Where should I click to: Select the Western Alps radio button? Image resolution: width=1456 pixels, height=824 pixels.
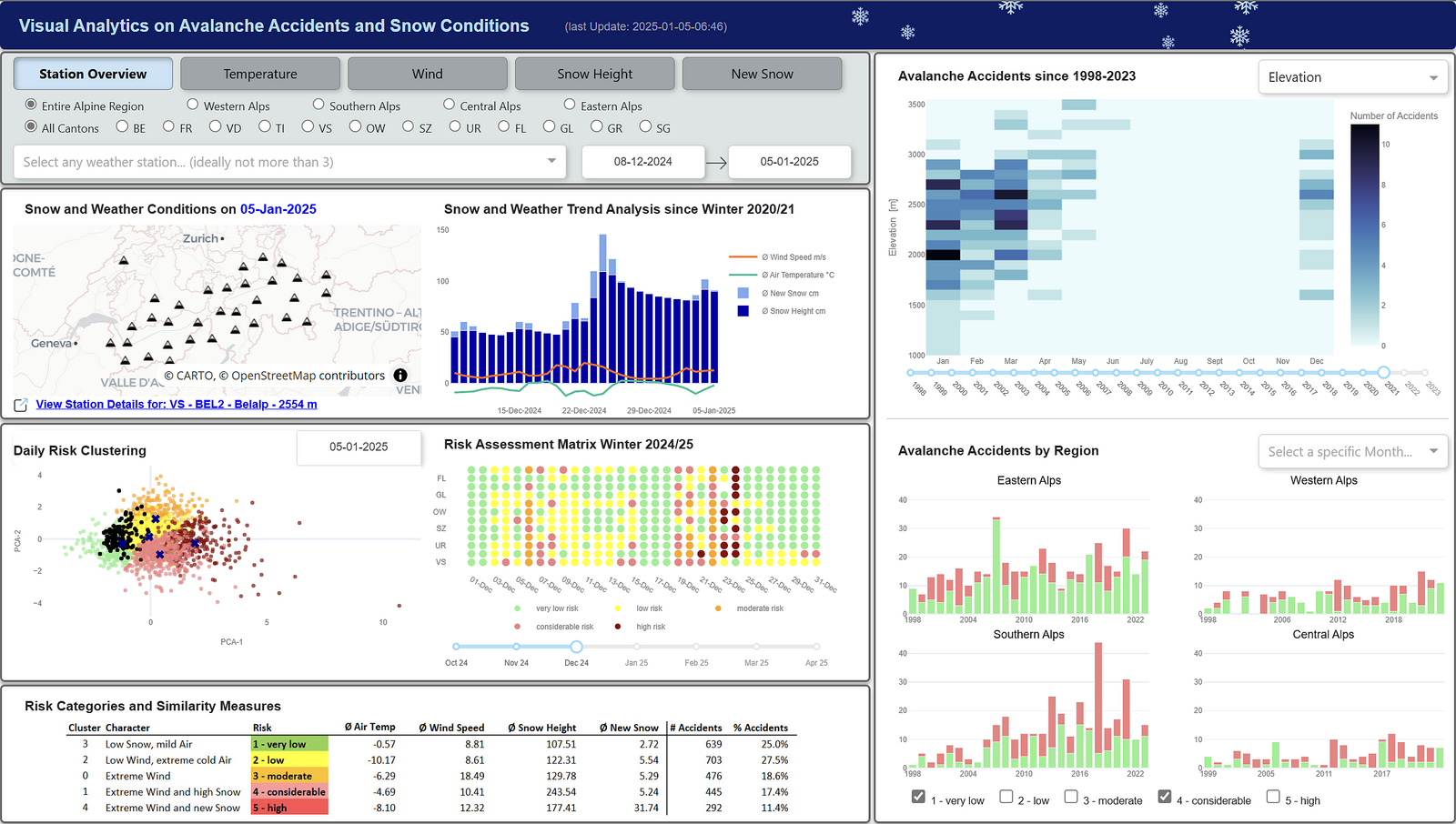[x=193, y=106]
